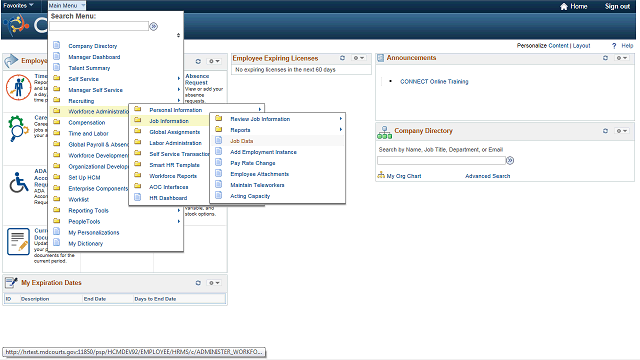This screenshot has height=360, width=640.
Task: Select Employee Attachments menu item
Action: point(260,174)
